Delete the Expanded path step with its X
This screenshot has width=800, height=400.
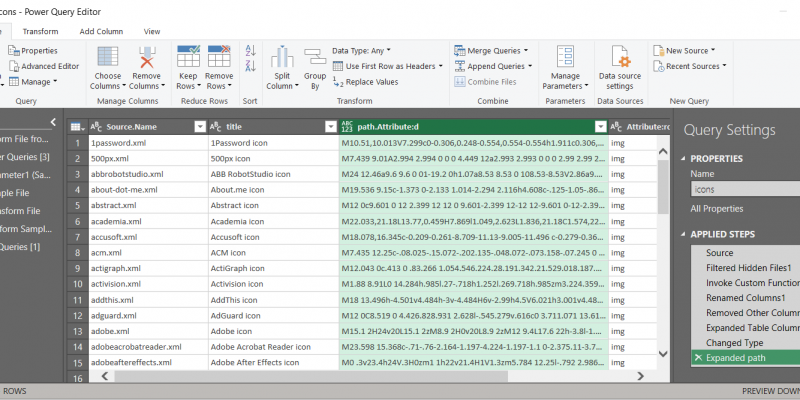point(698,358)
